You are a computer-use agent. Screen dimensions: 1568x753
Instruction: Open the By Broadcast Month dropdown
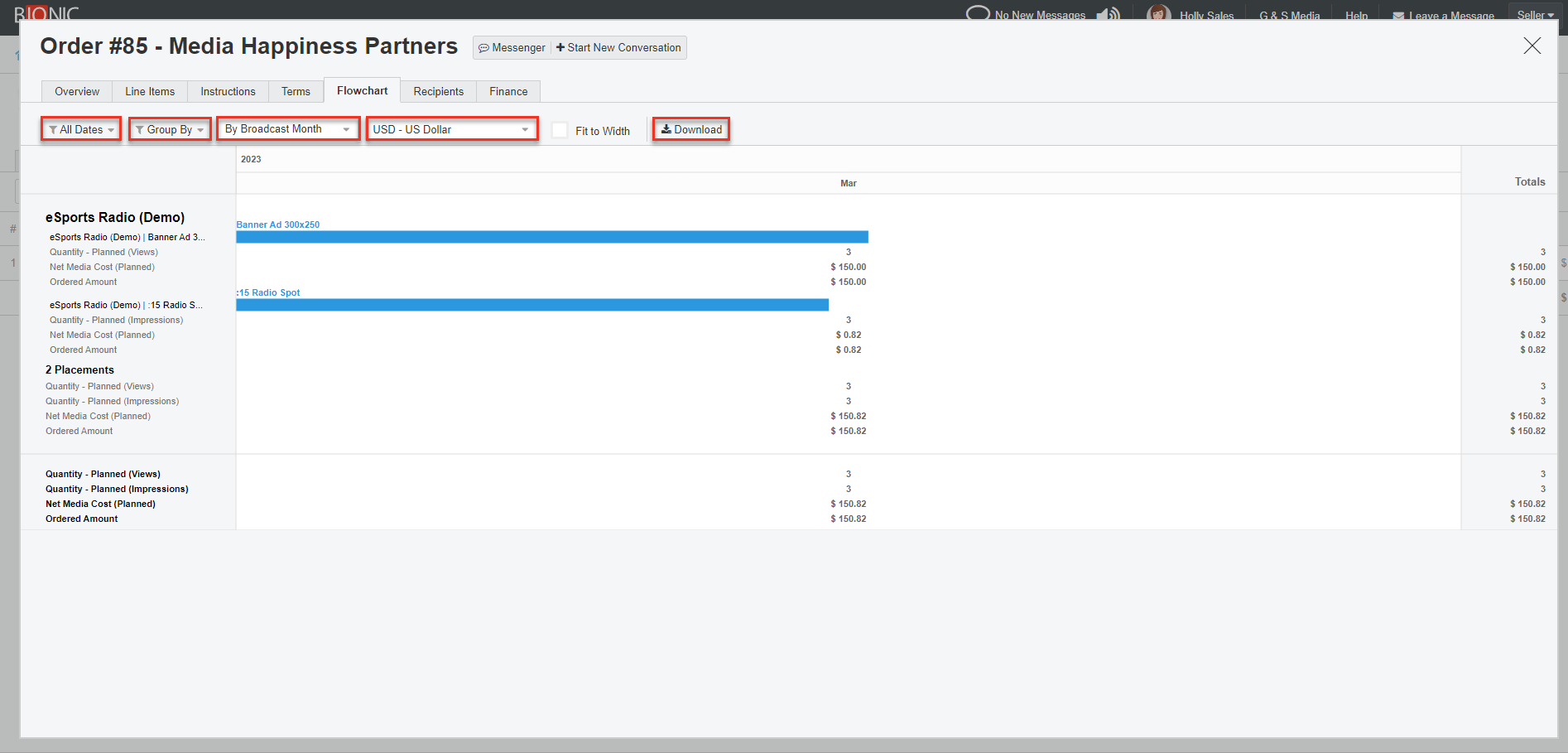coord(287,129)
